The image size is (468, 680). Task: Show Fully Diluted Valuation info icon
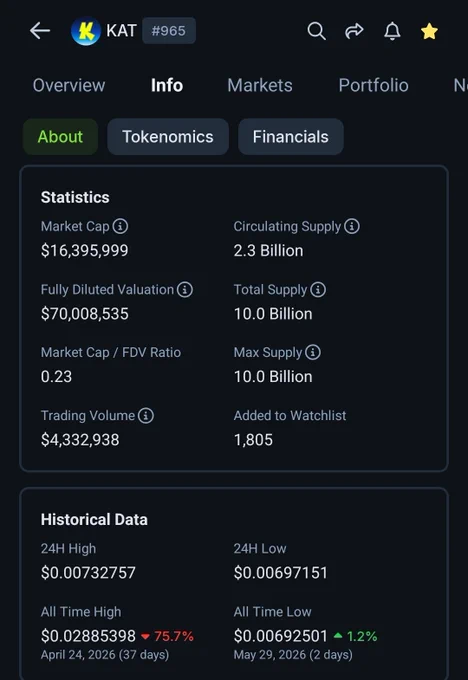click(x=185, y=289)
